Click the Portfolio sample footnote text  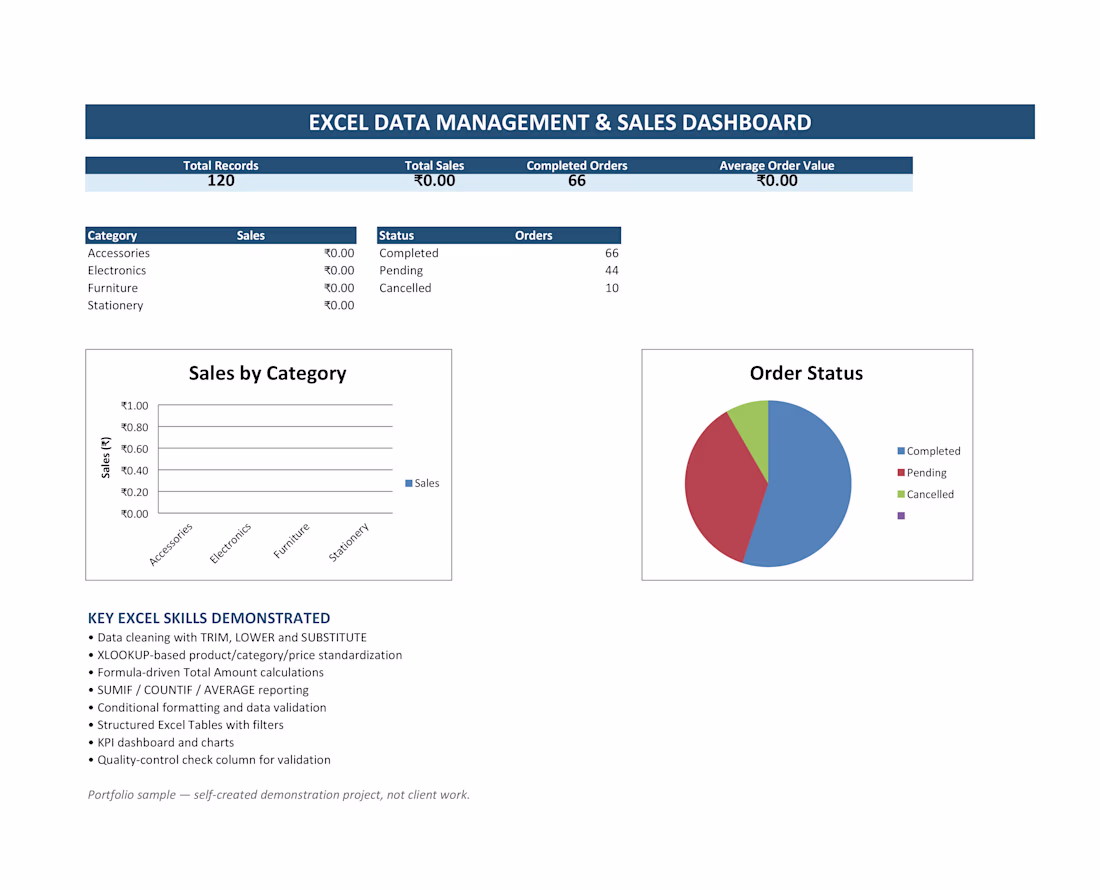click(279, 795)
